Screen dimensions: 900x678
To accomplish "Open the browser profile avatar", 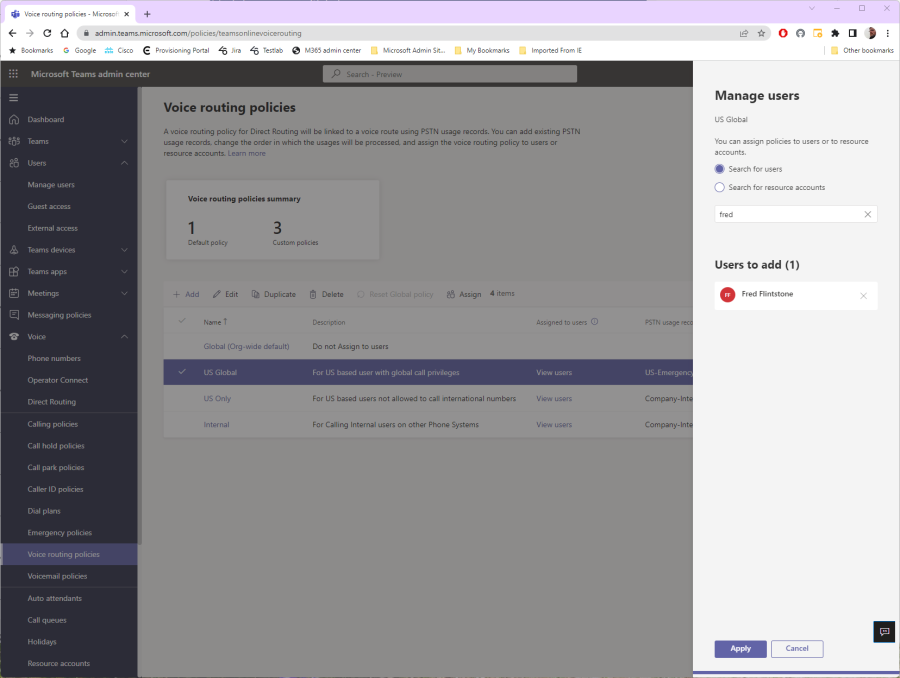I will (x=870, y=33).
